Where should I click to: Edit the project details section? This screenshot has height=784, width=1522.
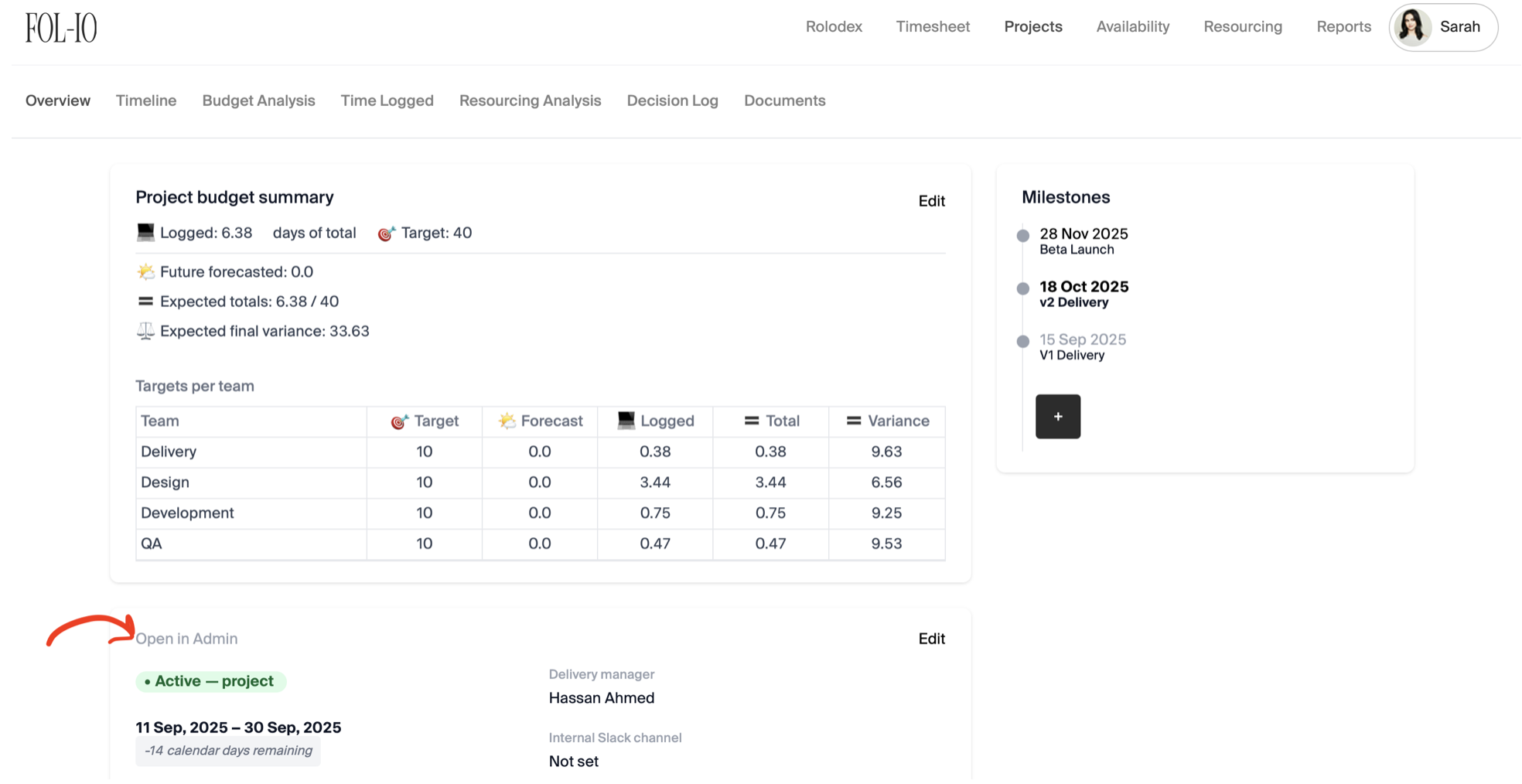(931, 639)
